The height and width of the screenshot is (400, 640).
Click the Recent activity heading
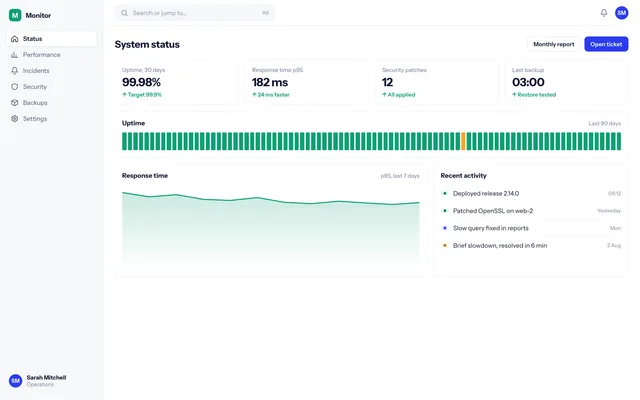pos(463,176)
